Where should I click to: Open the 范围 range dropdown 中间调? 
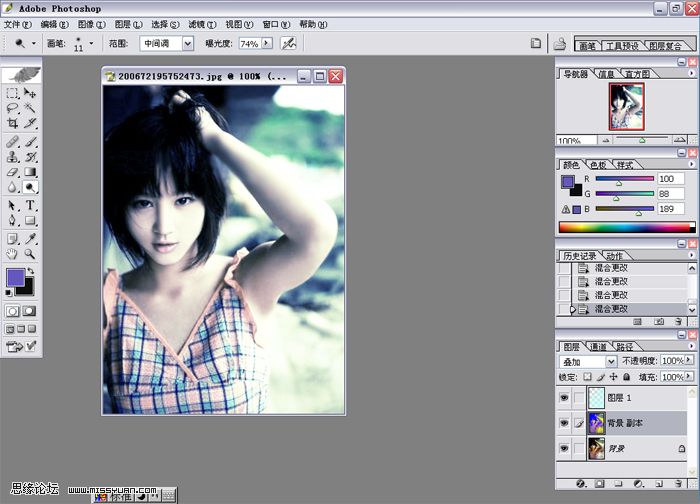pyautogui.click(x=188, y=43)
